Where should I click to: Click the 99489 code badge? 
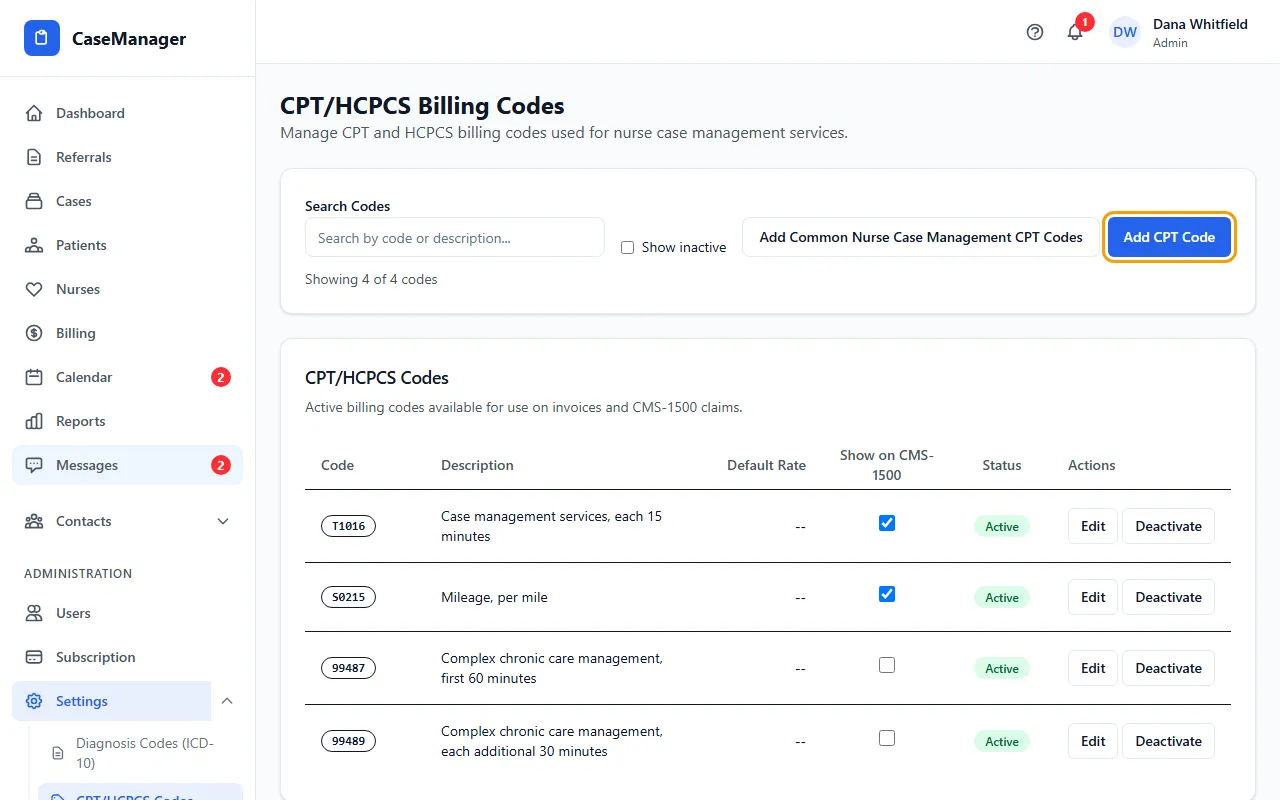coord(348,741)
